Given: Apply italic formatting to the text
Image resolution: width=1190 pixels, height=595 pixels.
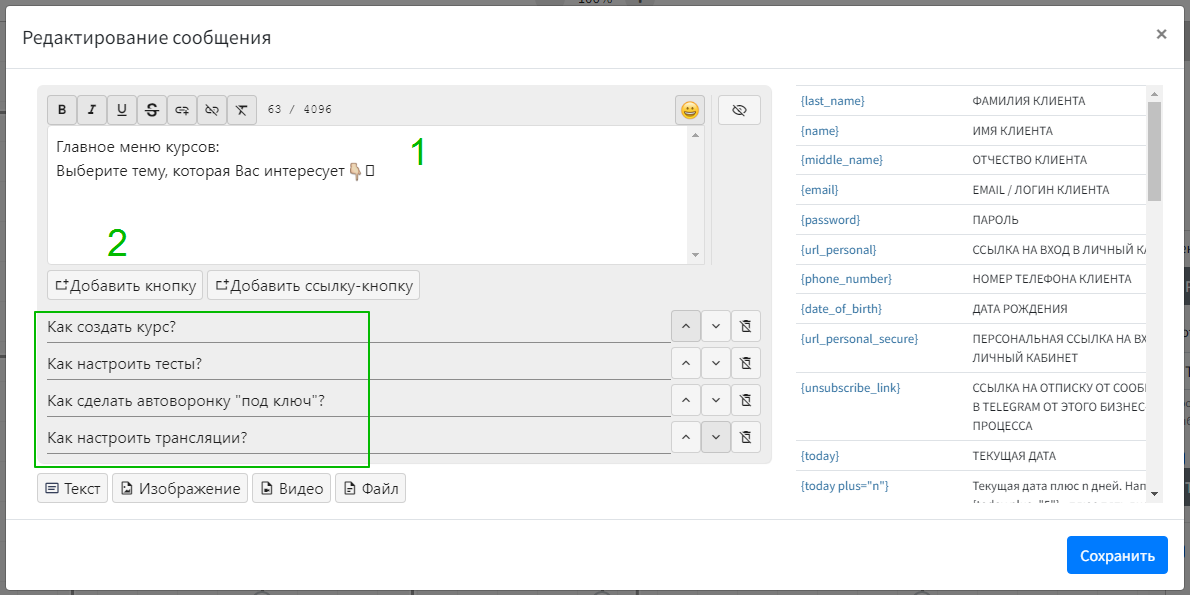Looking at the screenshot, I should (92, 110).
